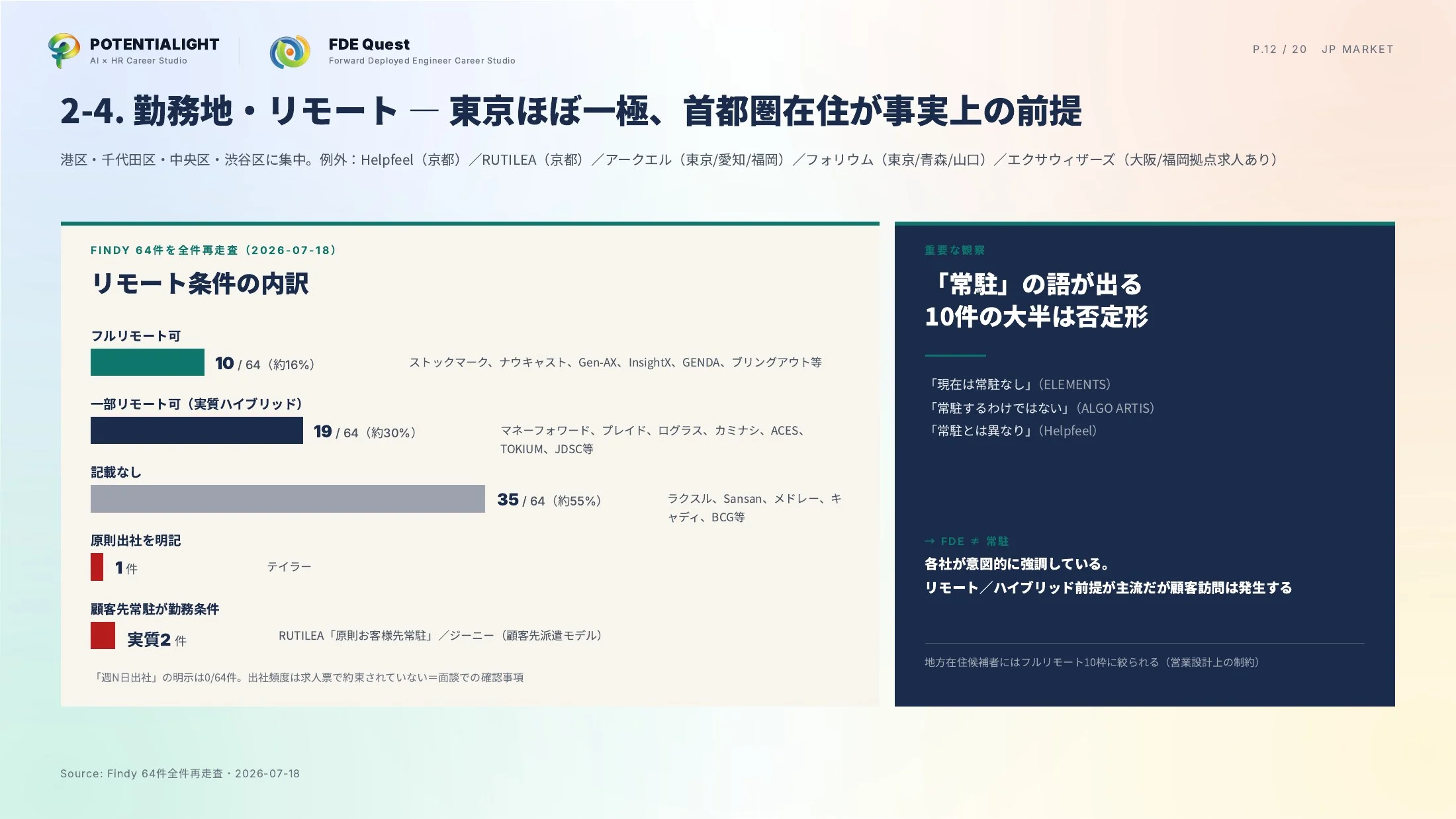This screenshot has width=1456, height=819.
Task: Click the '原則出社を明記' label
Action: point(136,540)
